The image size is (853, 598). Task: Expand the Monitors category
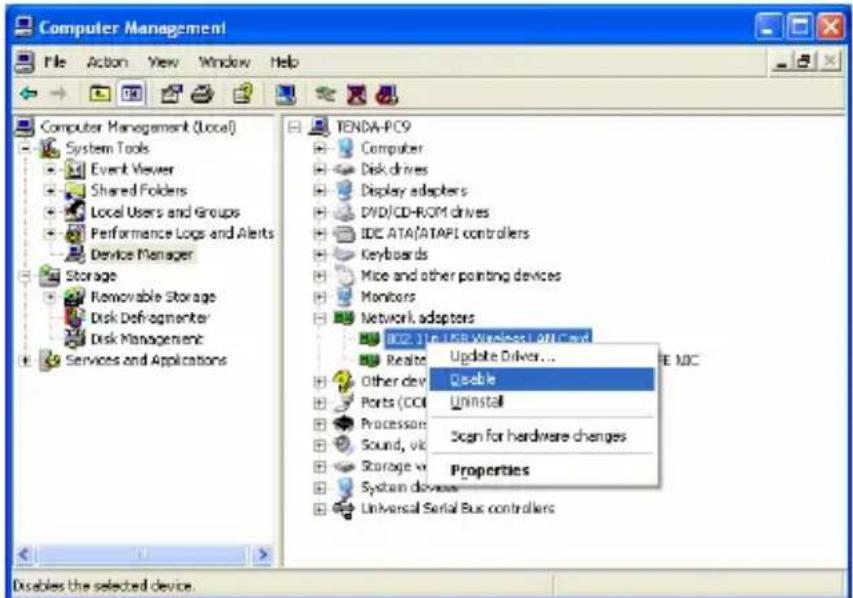(320, 297)
